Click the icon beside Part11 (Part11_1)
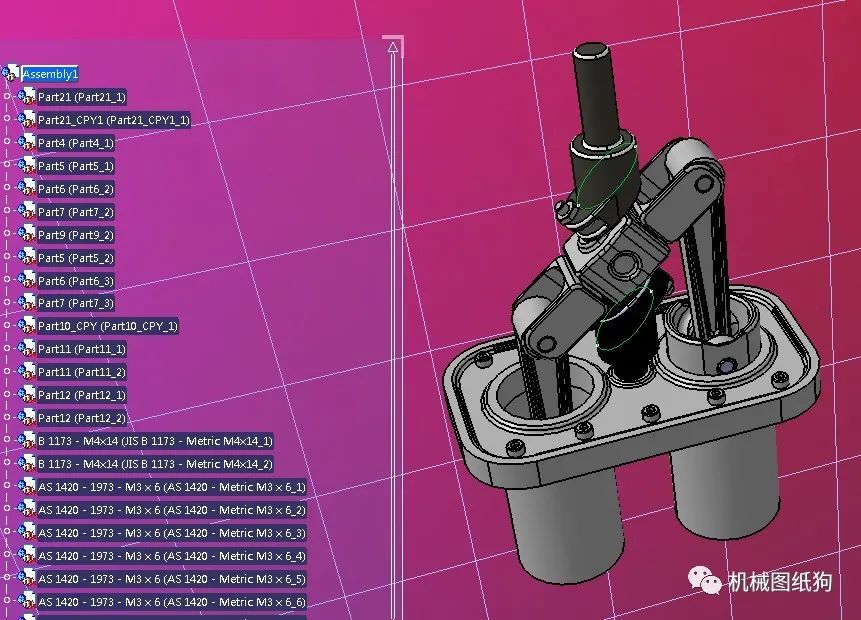This screenshot has height=620, width=861. coord(26,349)
